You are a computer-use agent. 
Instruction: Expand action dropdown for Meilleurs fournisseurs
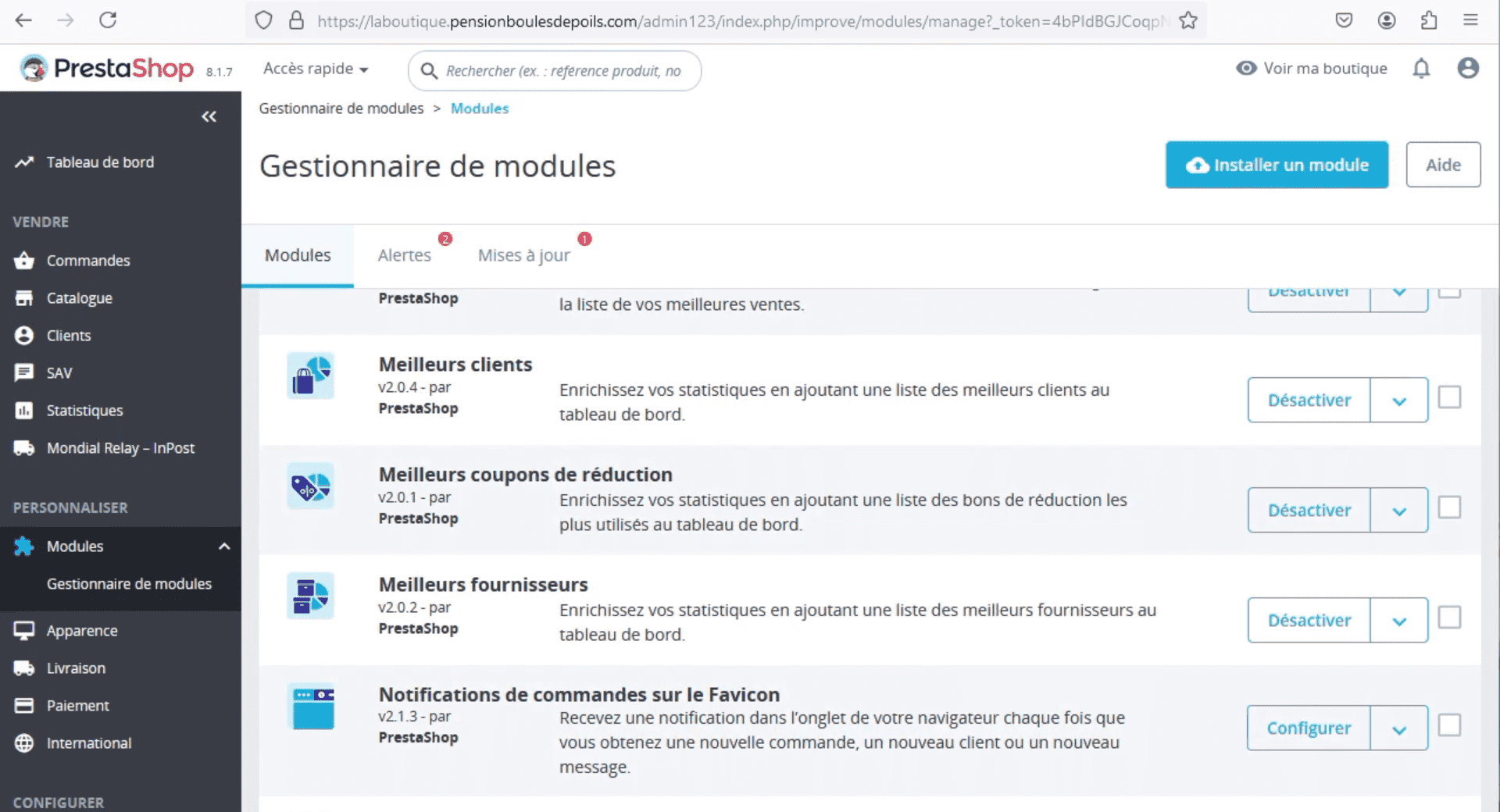coord(1399,621)
